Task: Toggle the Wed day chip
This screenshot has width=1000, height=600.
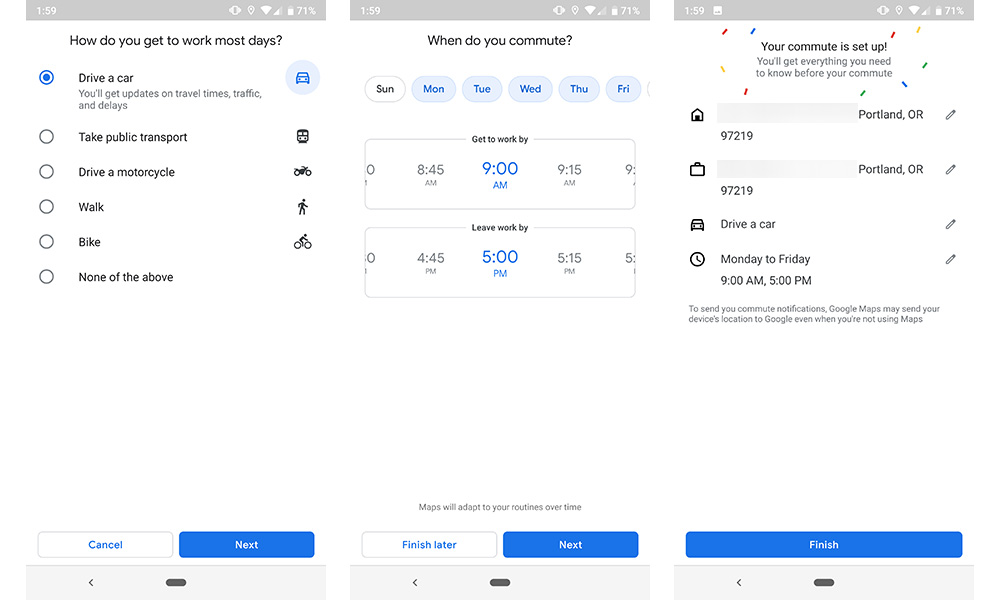Action: pos(530,89)
